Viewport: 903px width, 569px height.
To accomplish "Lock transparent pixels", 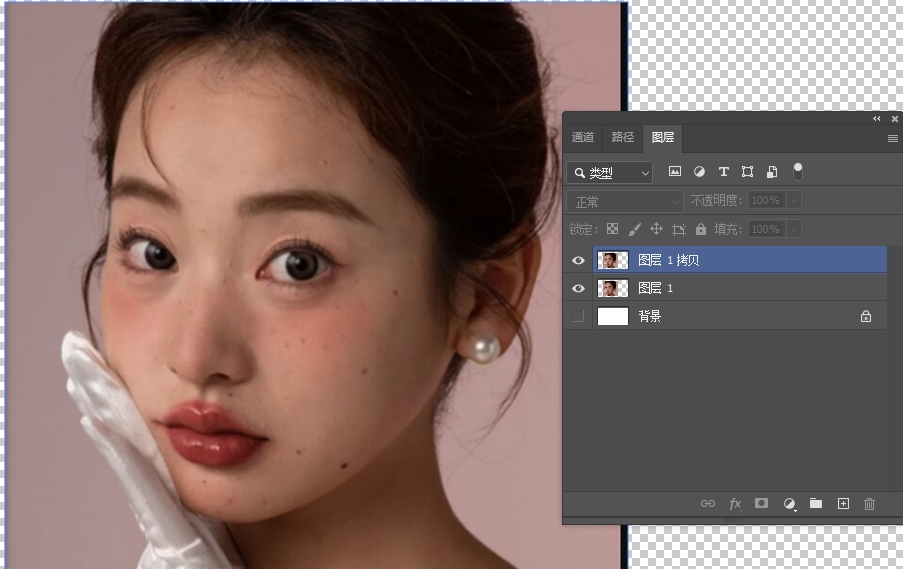I will (613, 229).
